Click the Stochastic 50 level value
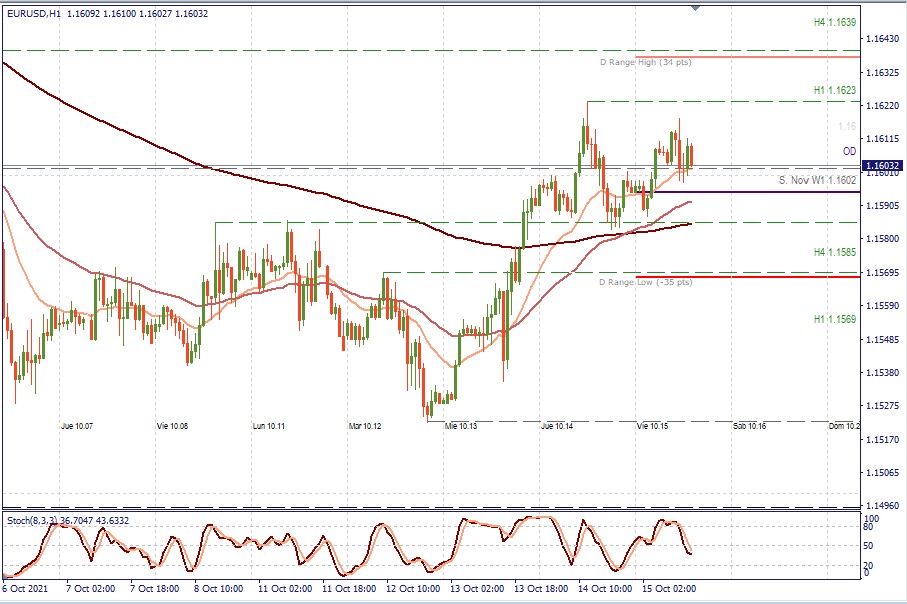 tap(868, 546)
